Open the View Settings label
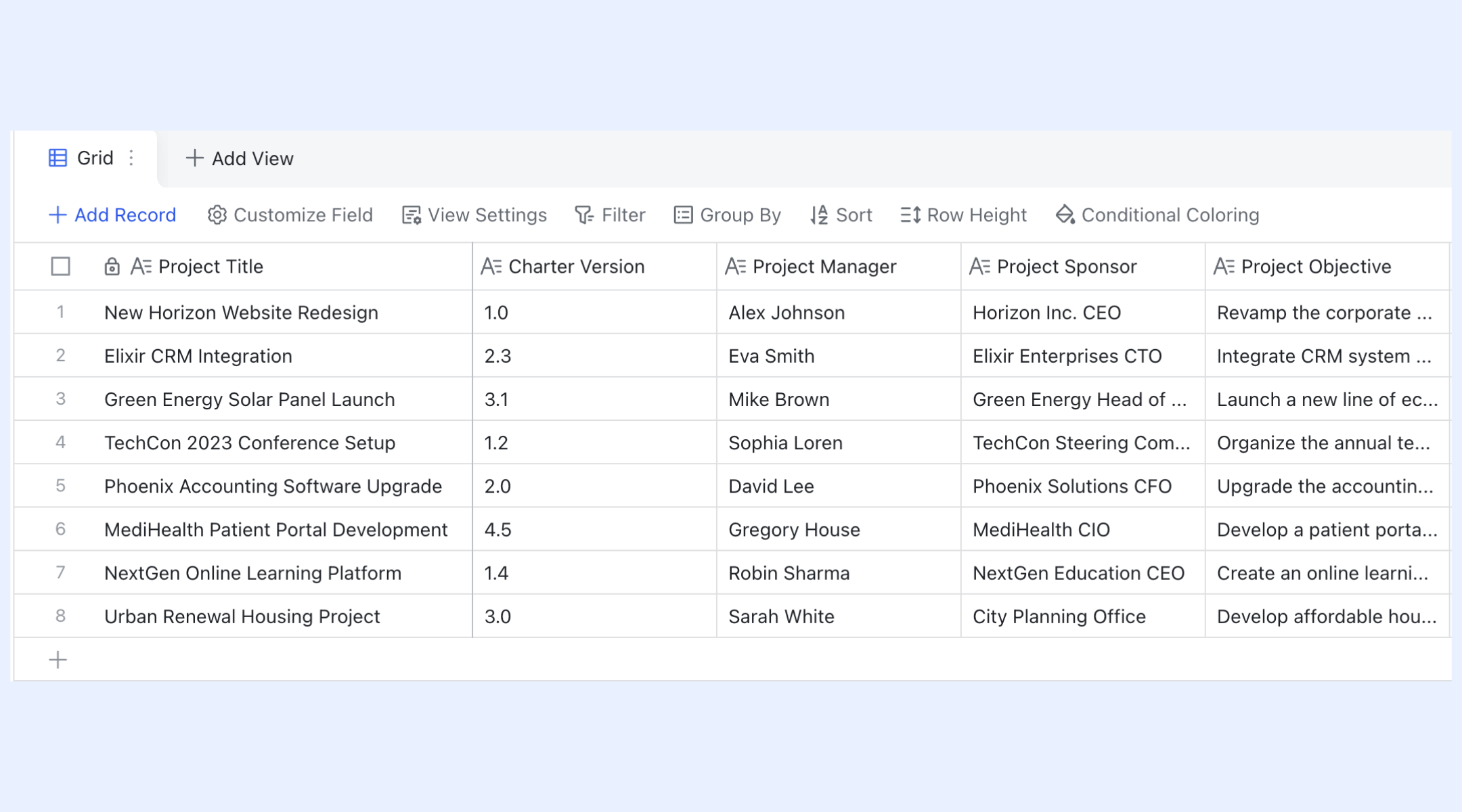The width and height of the screenshot is (1462, 812). [487, 215]
